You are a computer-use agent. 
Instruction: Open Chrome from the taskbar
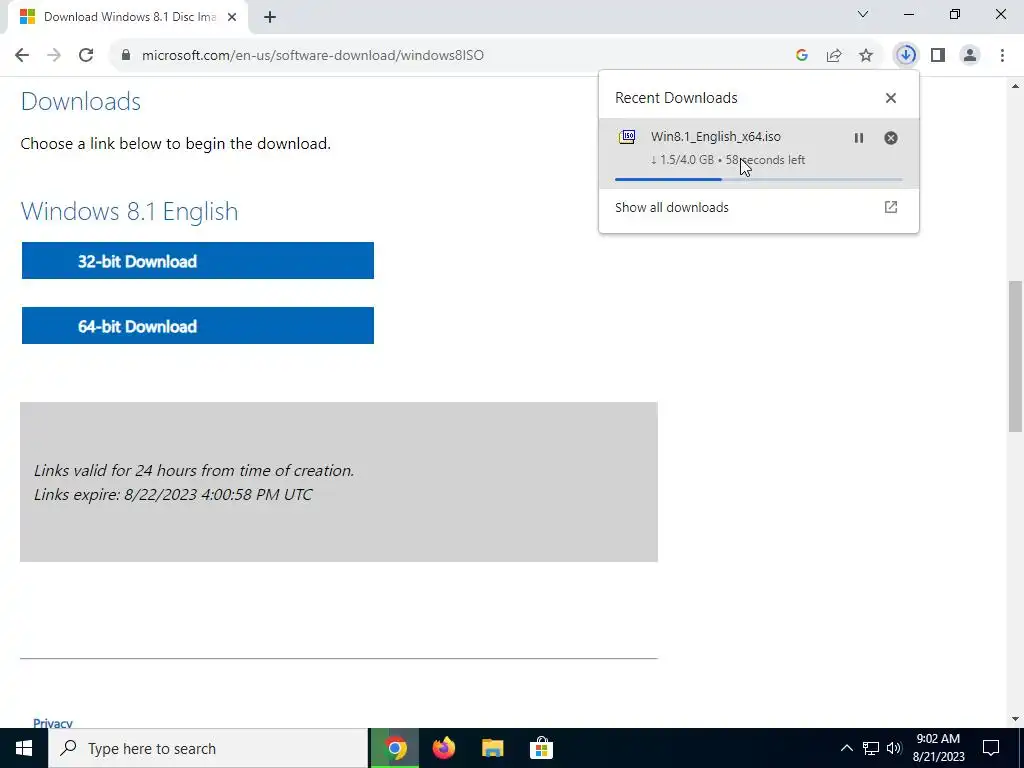[x=394, y=748]
